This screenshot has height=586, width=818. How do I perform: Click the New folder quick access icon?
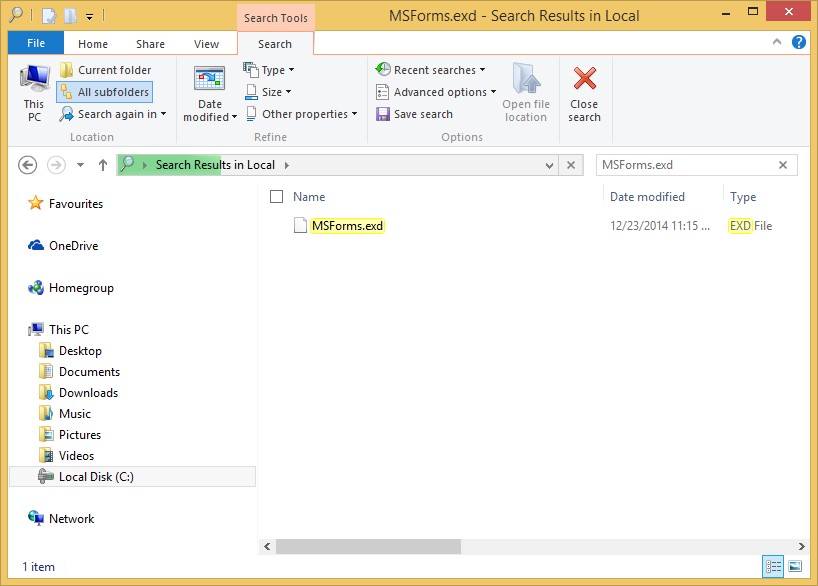pyautogui.click(x=70, y=16)
